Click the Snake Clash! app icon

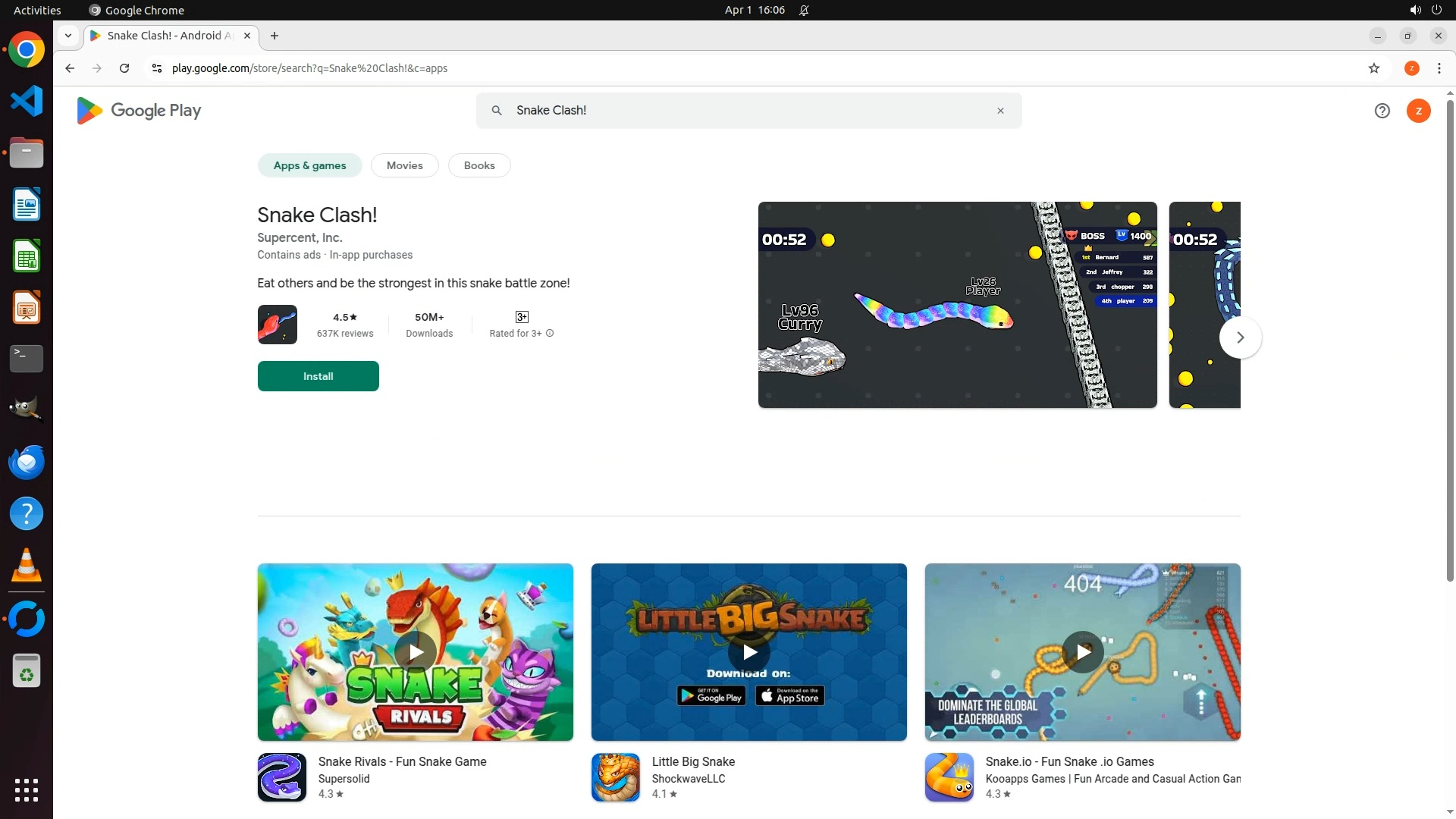tap(277, 325)
